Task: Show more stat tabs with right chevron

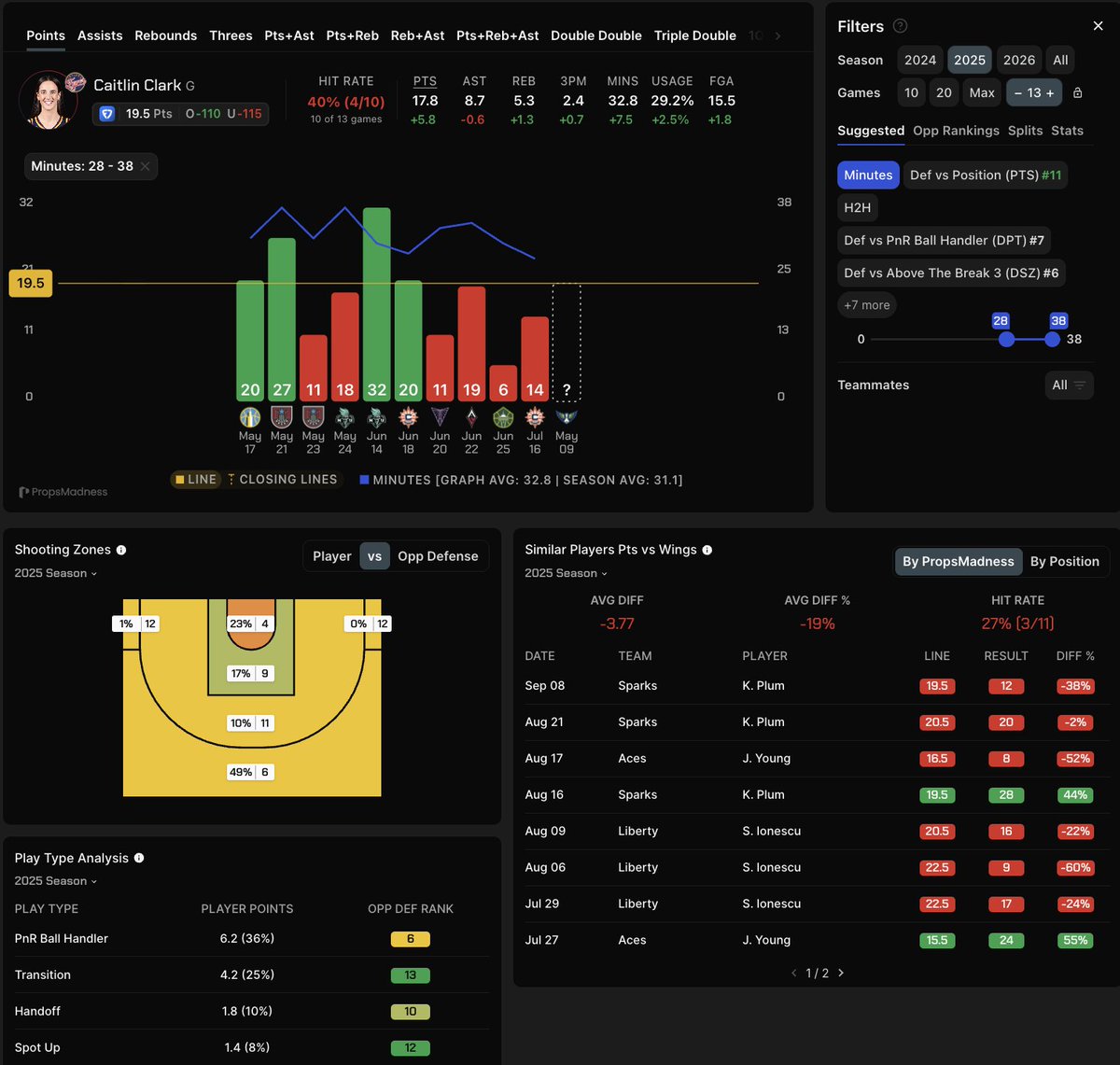Action: tap(778, 35)
